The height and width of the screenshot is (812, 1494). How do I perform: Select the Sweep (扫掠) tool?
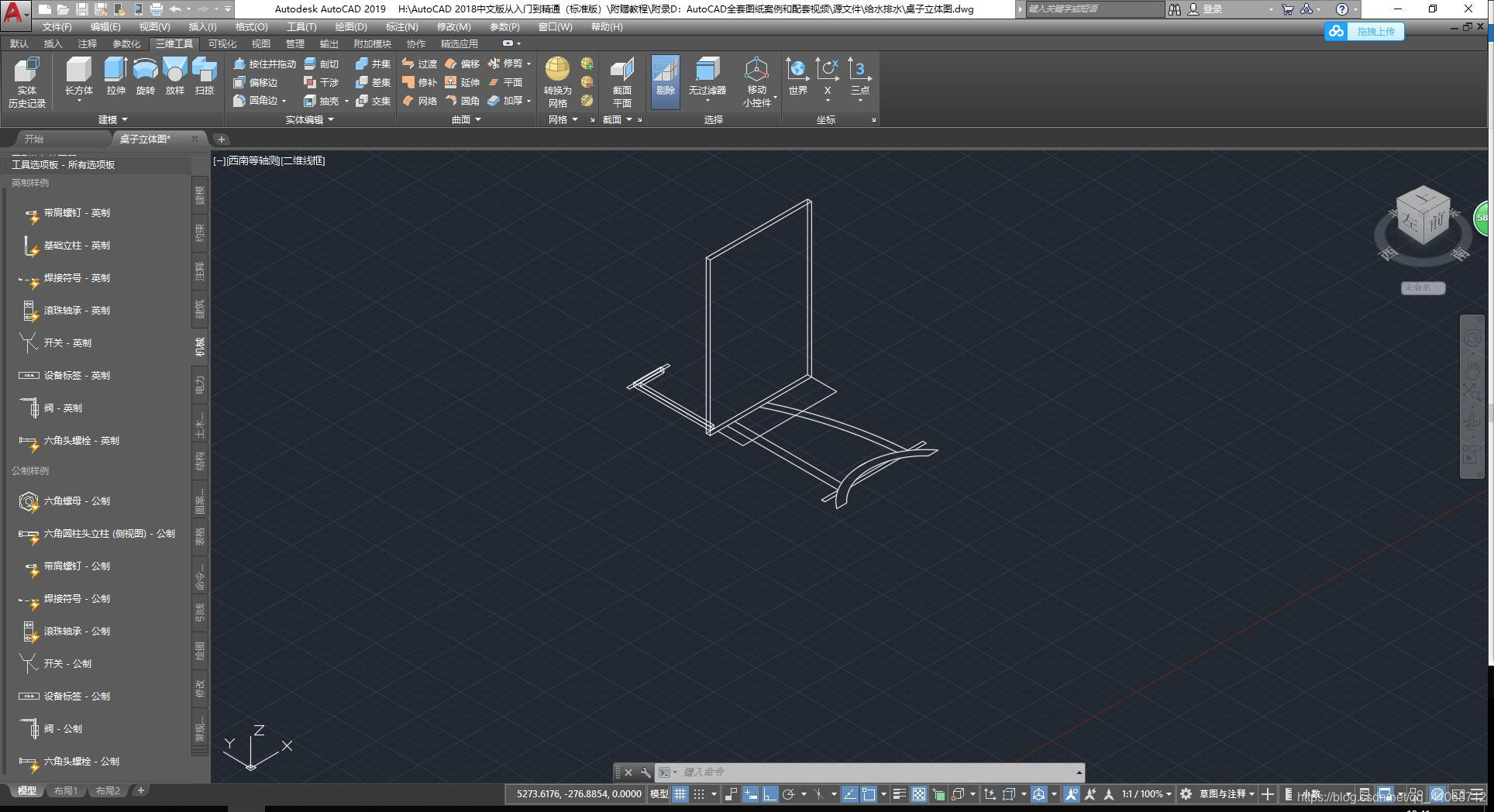coord(205,76)
